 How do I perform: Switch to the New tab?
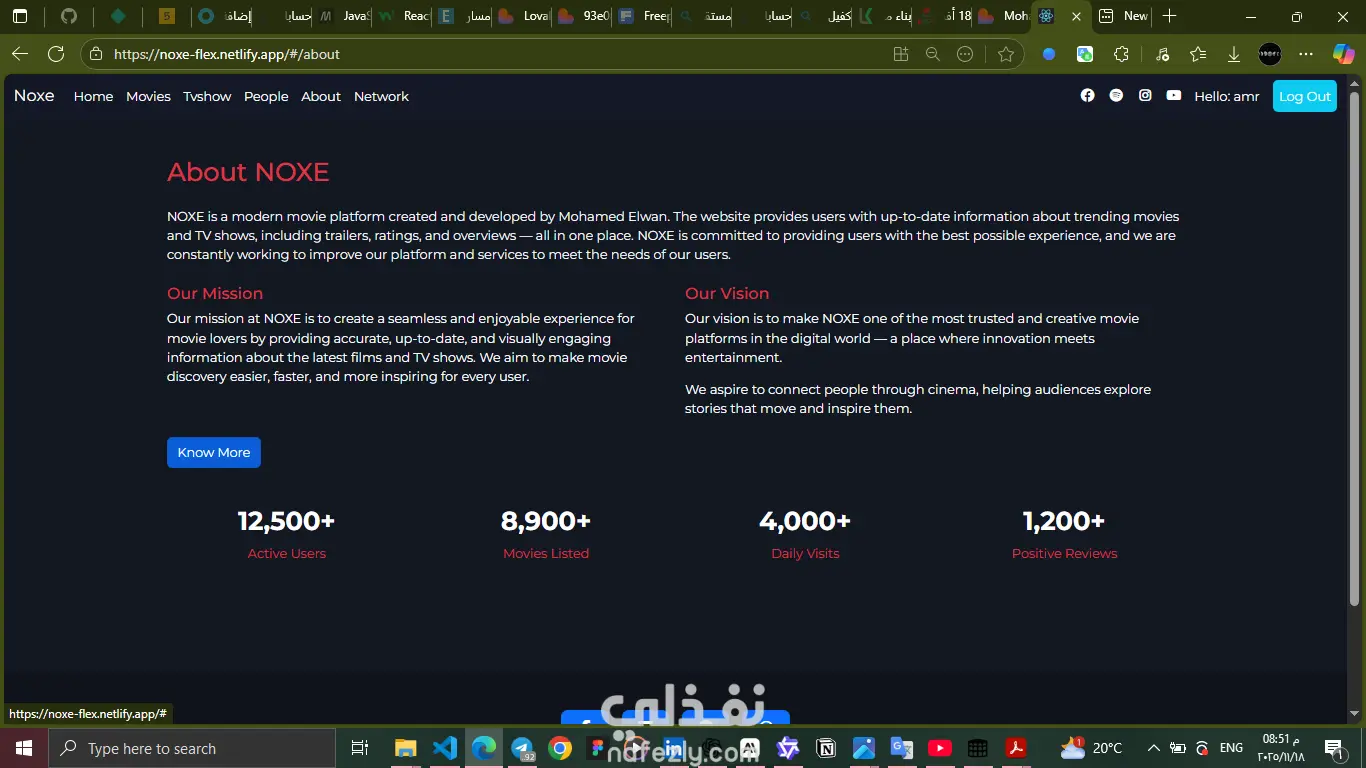[x=1124, y=16]
